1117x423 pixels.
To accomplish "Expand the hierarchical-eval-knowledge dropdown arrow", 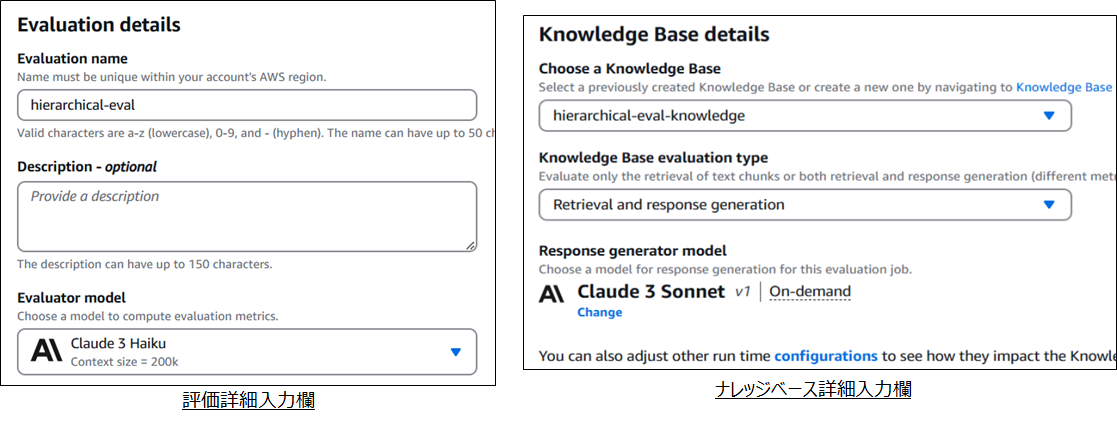I will [1049, 116].
